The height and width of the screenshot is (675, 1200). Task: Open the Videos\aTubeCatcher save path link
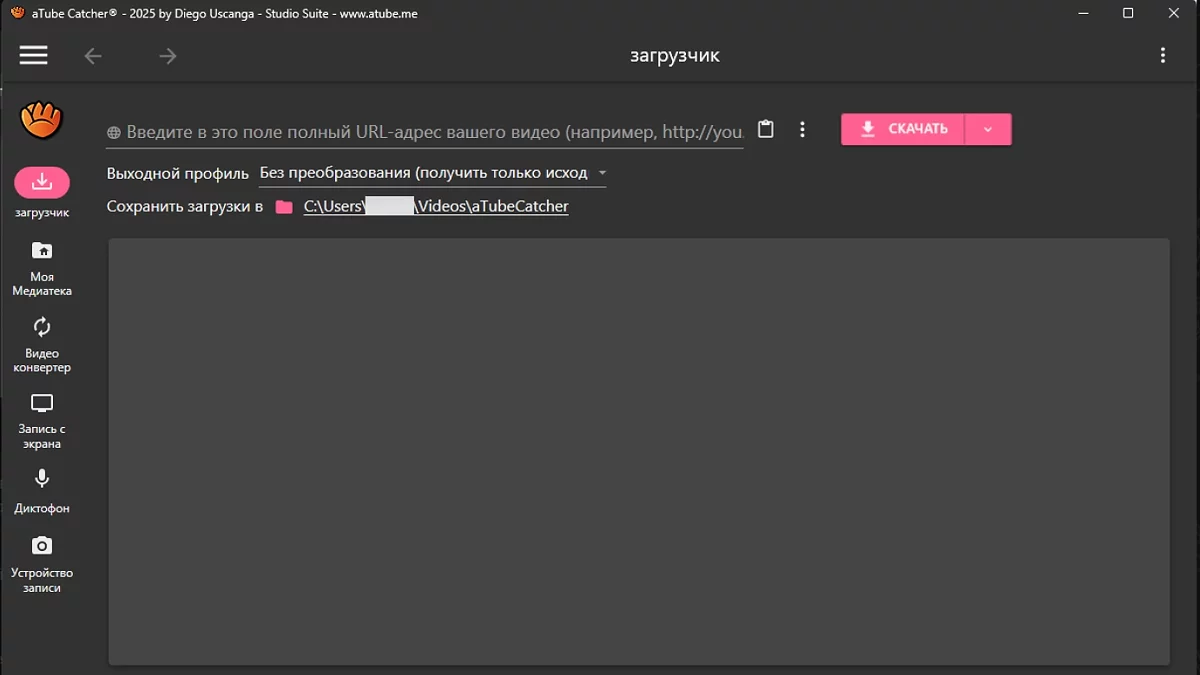436,207
